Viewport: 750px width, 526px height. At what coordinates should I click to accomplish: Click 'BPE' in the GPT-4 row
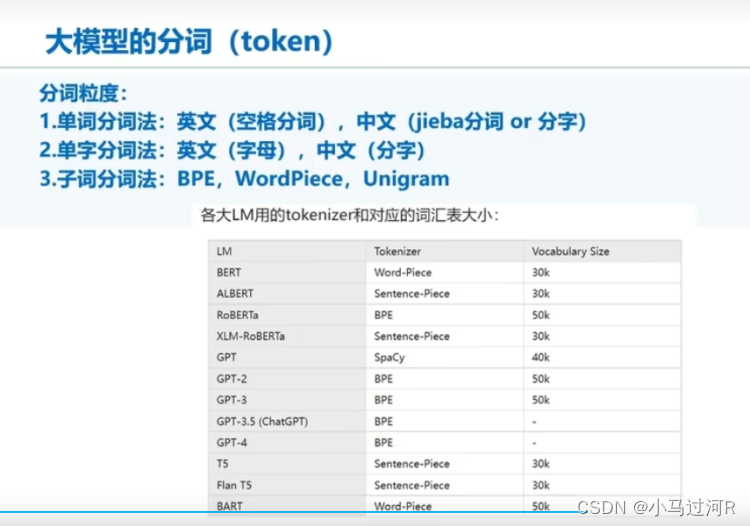coord(384,442)
